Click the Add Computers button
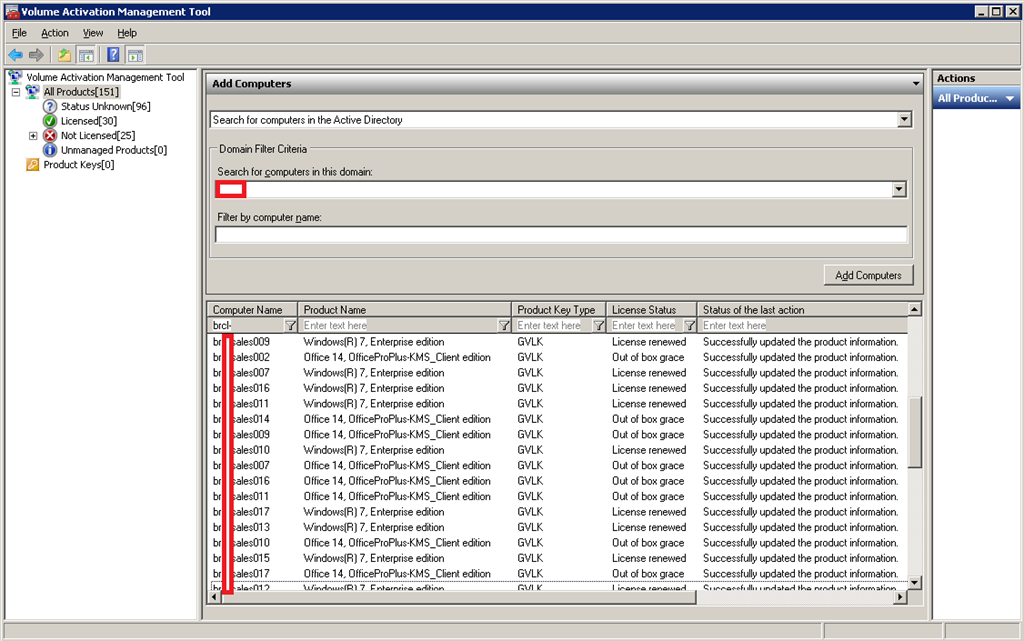Image resolution: width=1024 pixels, height=641 pixels. click(x=868, y=275)
